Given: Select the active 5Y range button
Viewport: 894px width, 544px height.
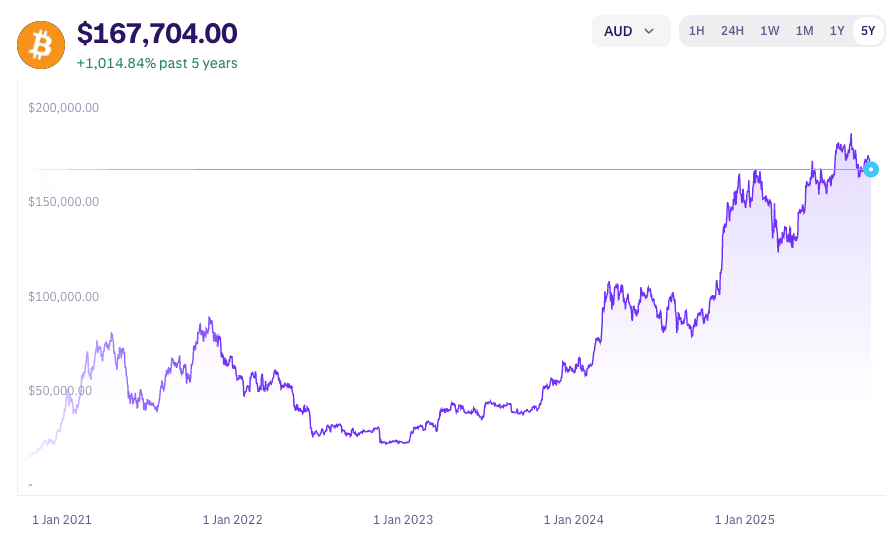Looking at the screenshot, I should [x=868, y=31].
